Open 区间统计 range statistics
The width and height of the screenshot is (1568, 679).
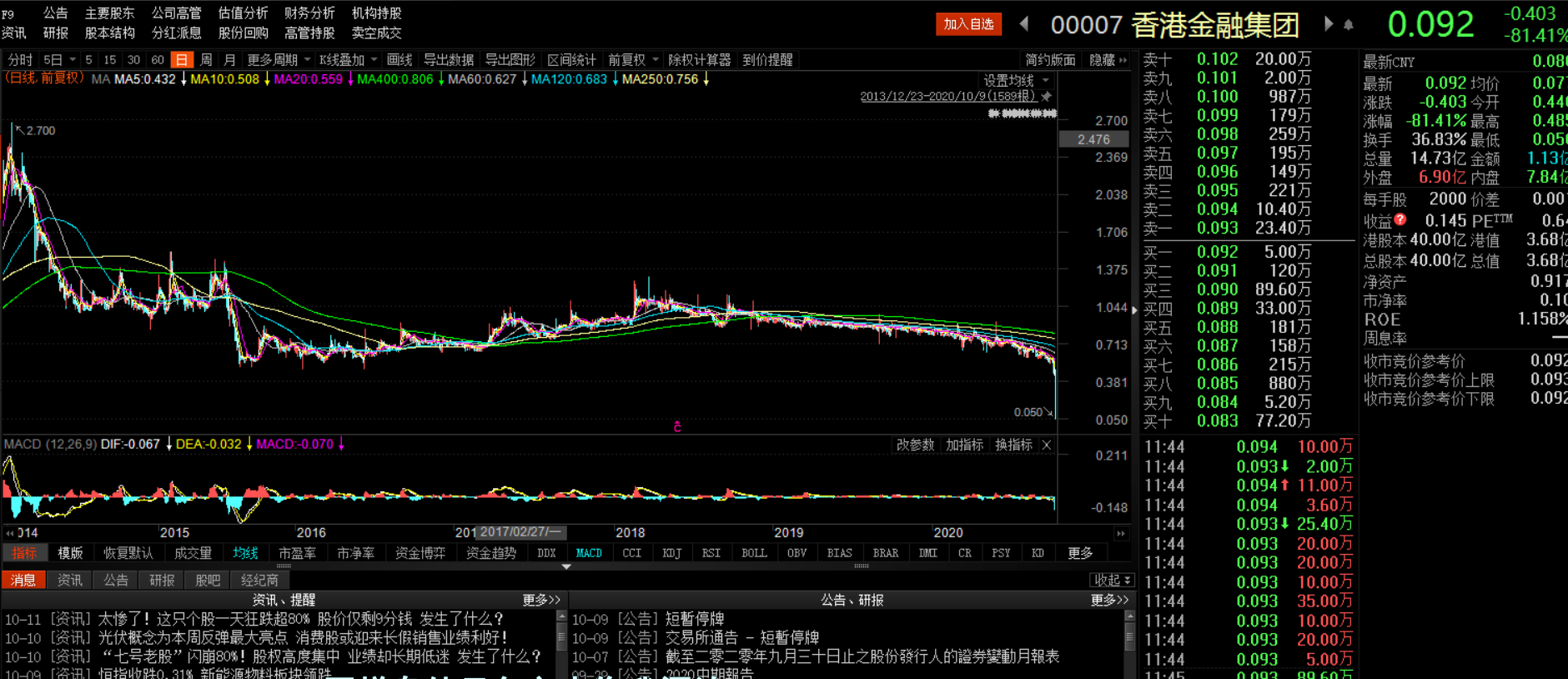572,60
